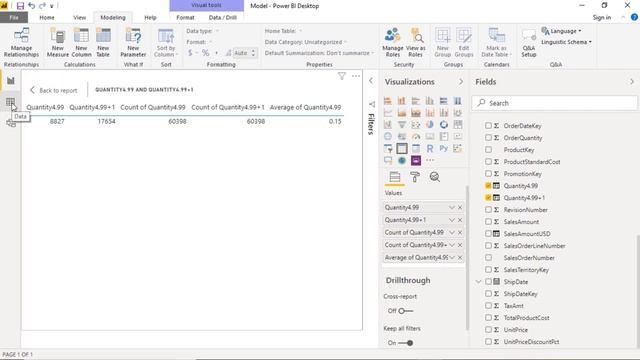The height and width of the screenshot is (360, 640).
Task: Select the Python visual icon
Action: 444,149
